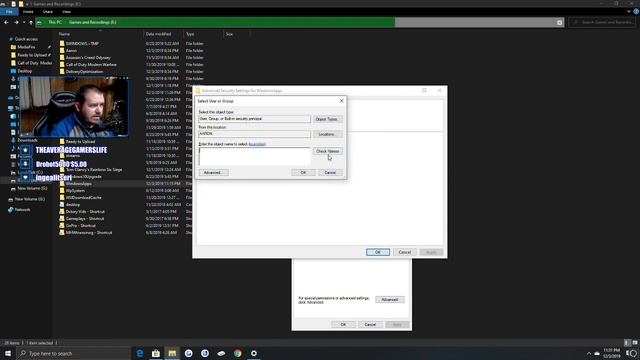Expand the ribbon chevron
640x360 pixels.
pyautogui.click(x=629, y=12)
